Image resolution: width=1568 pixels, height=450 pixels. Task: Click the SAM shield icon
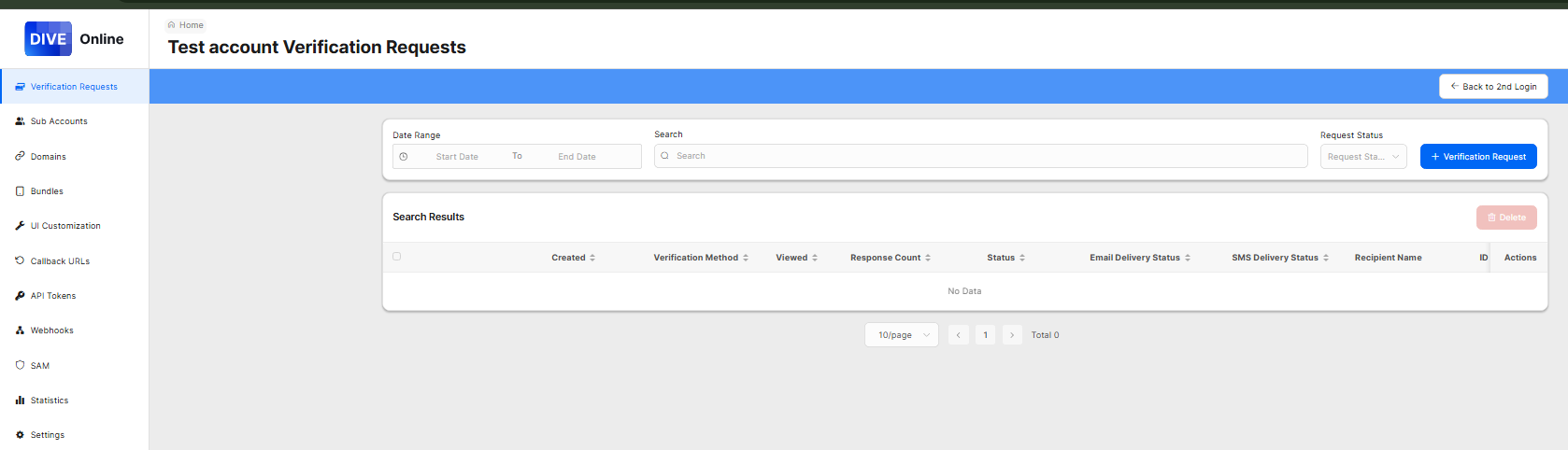tap(20, 365)
